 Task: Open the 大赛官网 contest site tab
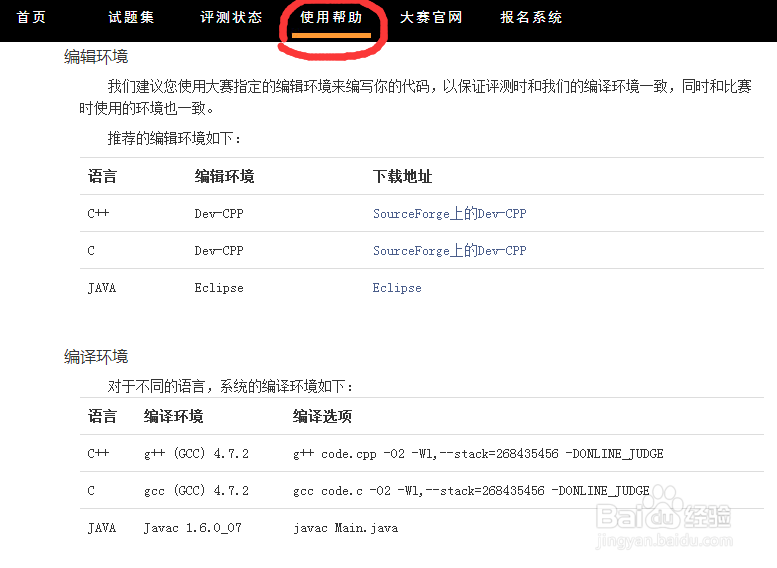coord(431,17)
